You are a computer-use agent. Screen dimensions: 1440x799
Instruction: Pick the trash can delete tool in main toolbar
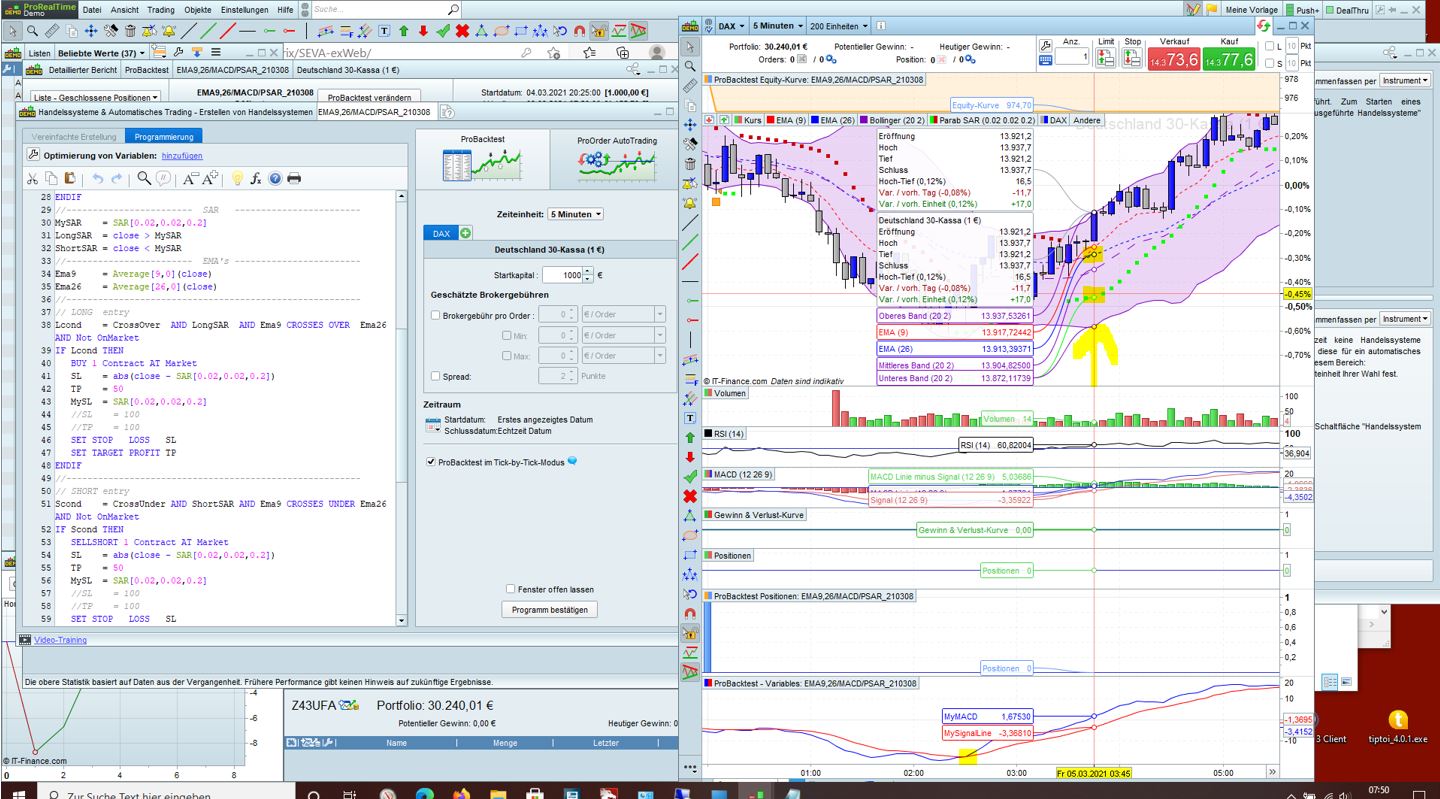130,31
